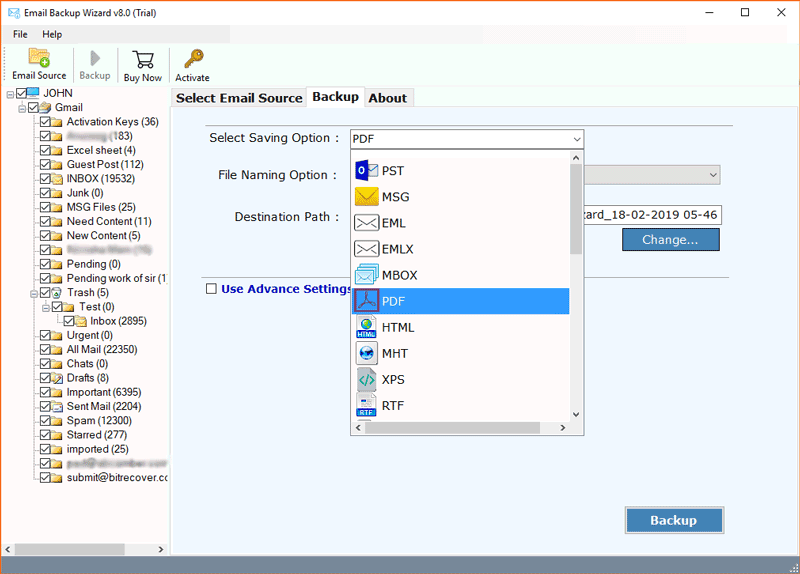This screenshot has height=574, width=800.
Task: Click format list horizontal scroll-right arrow
Action: pos(563,428)
